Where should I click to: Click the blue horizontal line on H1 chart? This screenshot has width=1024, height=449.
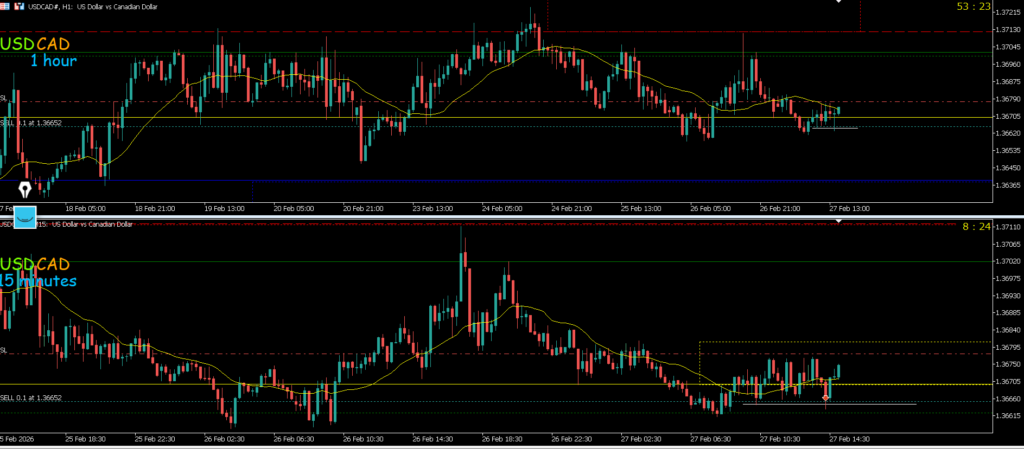500,181
